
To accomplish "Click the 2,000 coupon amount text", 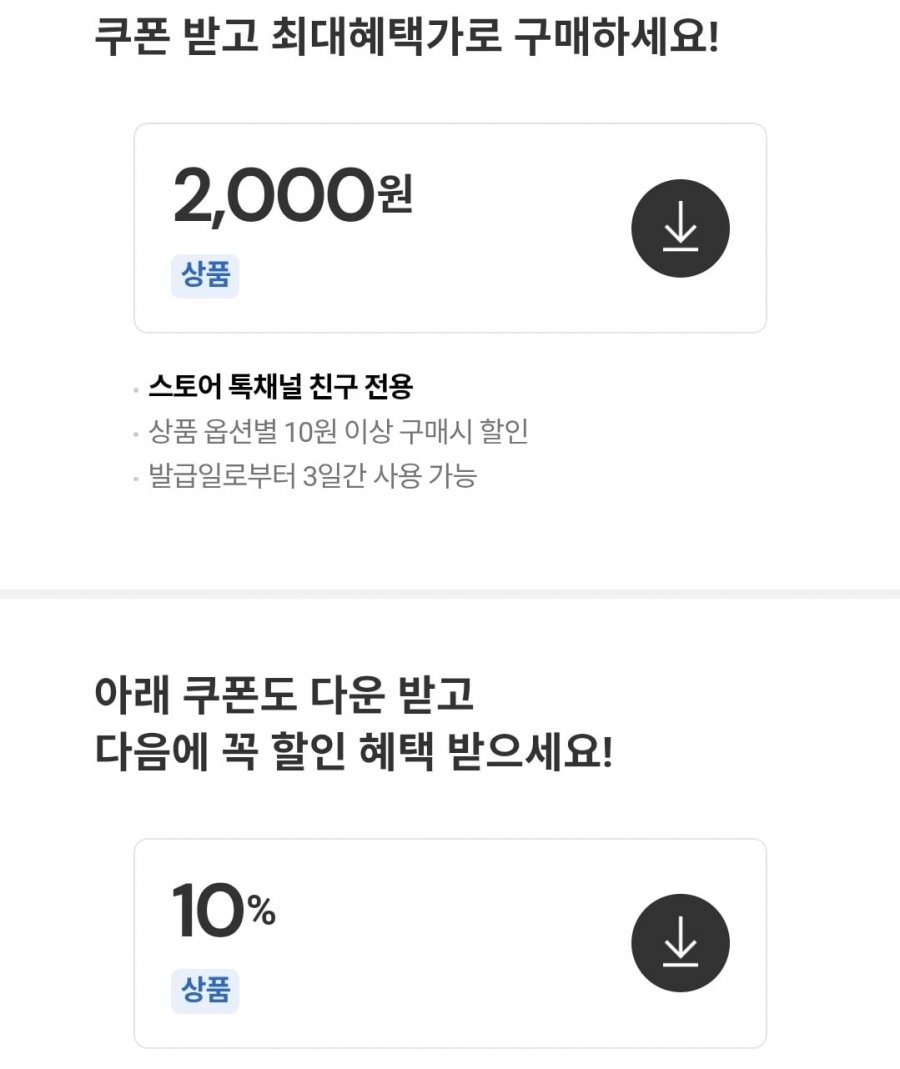I will click(273, 197).
